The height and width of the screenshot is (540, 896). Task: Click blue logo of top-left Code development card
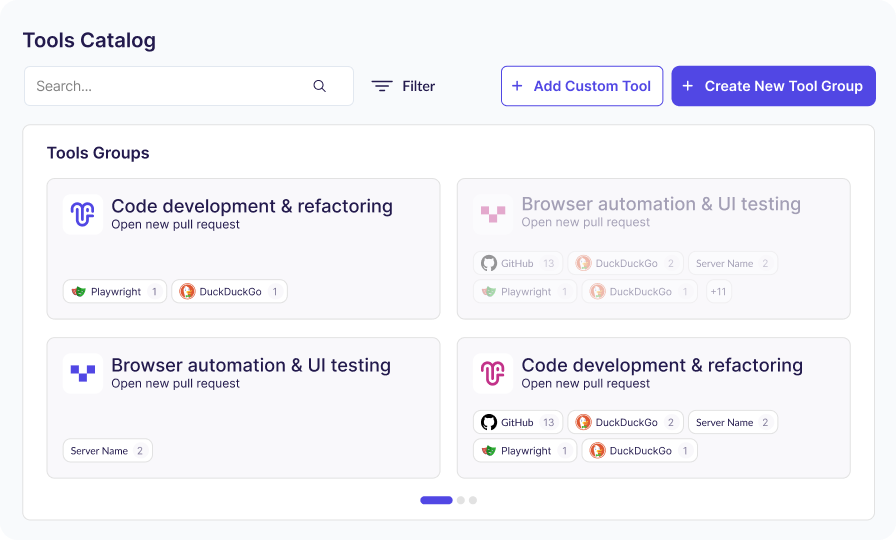pos(83,214)
